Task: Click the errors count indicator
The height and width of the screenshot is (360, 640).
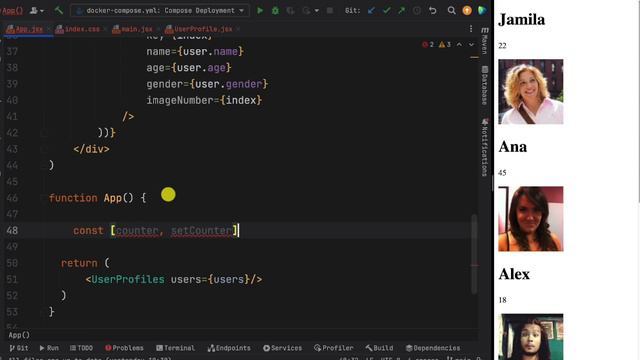Action: pyautogui.click(x=428, y=44)
